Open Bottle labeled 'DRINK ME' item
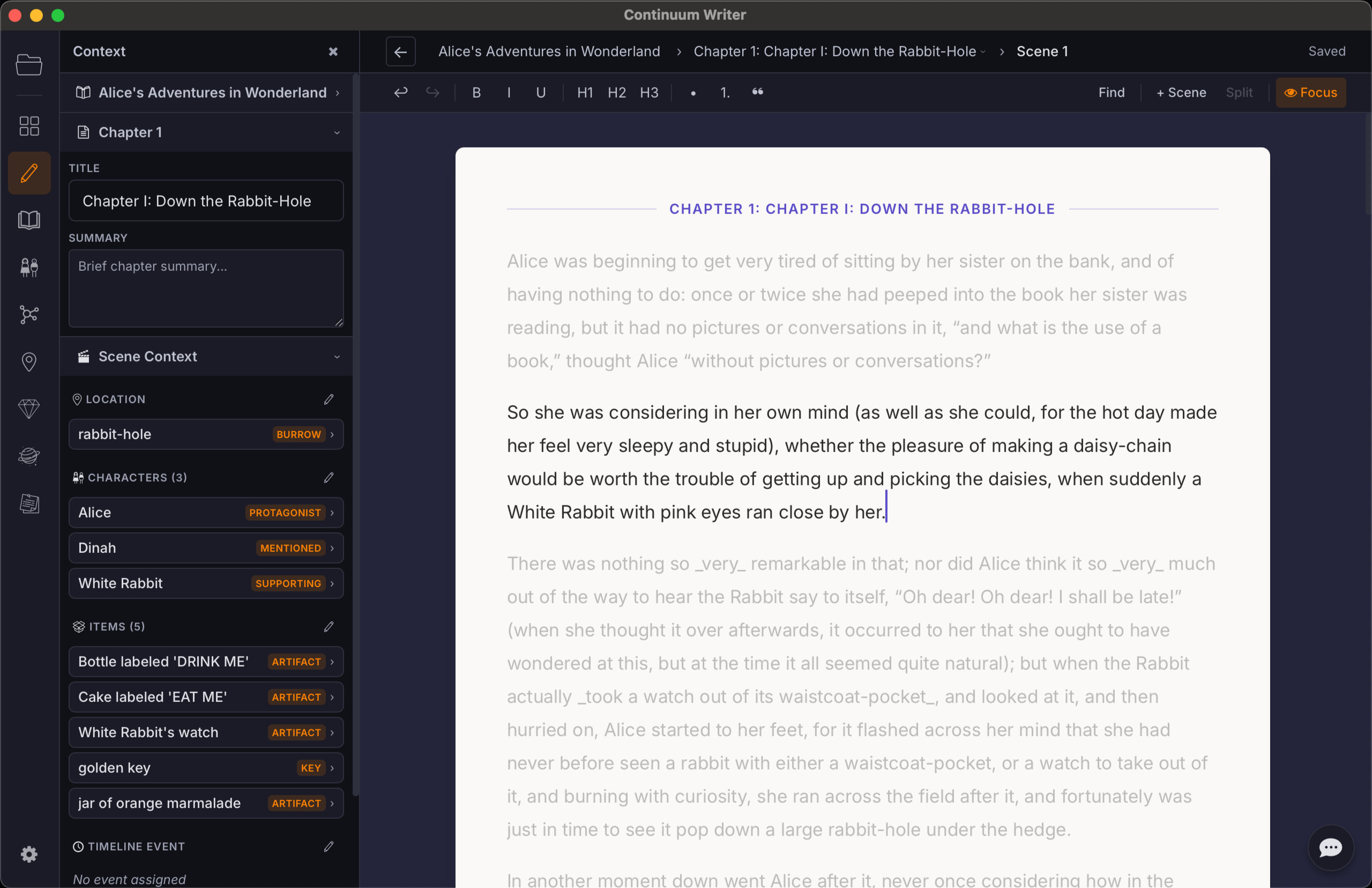Screen dimensions: 1372x888 click(x=206, y=661)
